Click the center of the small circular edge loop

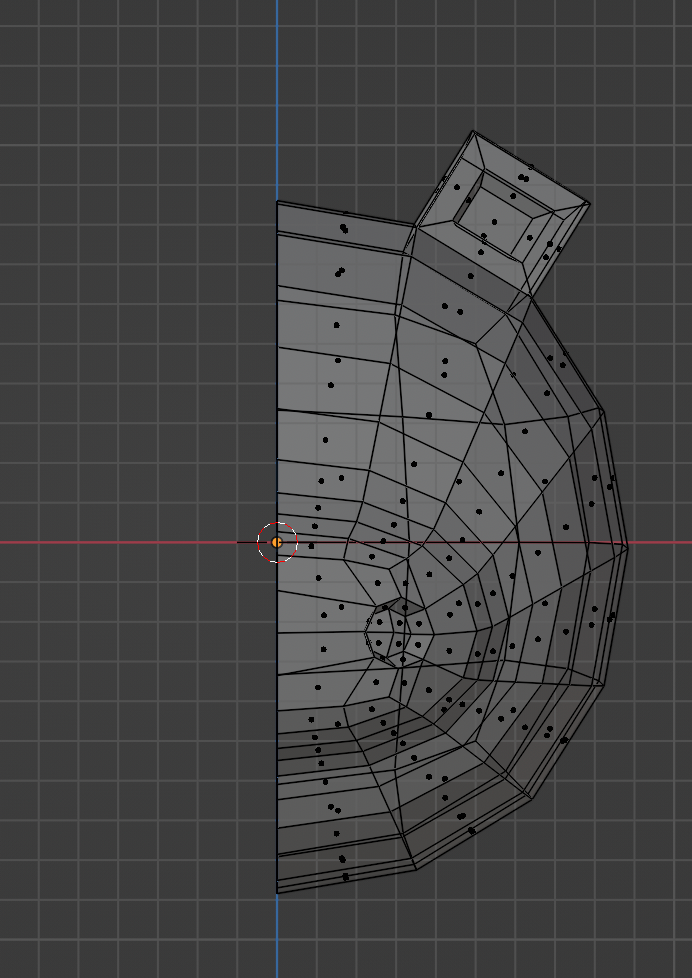pos(392,630)
